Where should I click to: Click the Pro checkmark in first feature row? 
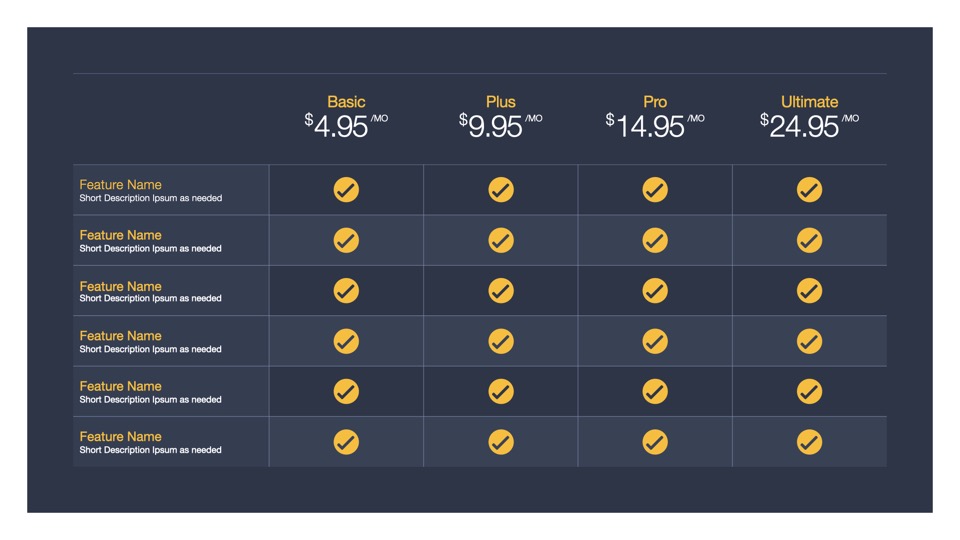655,190
